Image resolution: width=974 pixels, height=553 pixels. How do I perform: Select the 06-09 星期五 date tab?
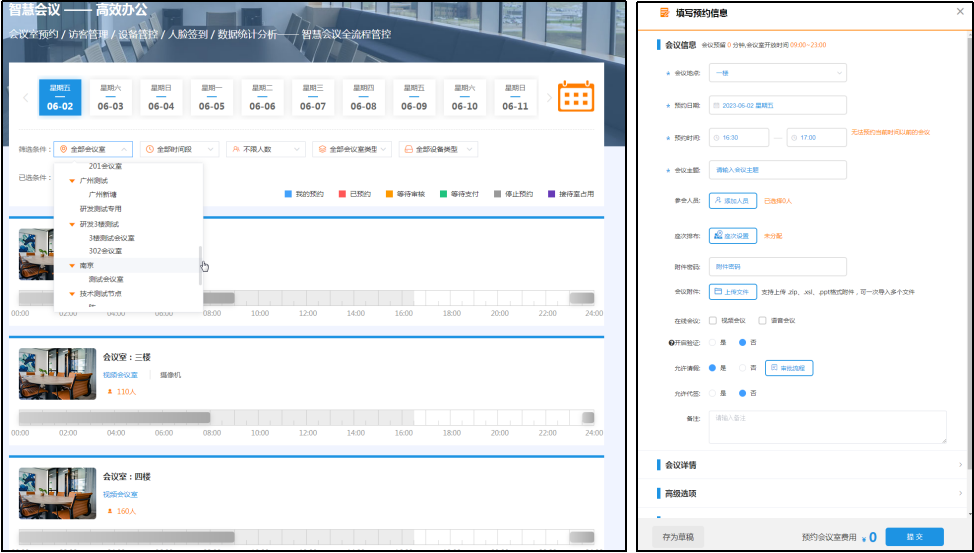[414, 97]
